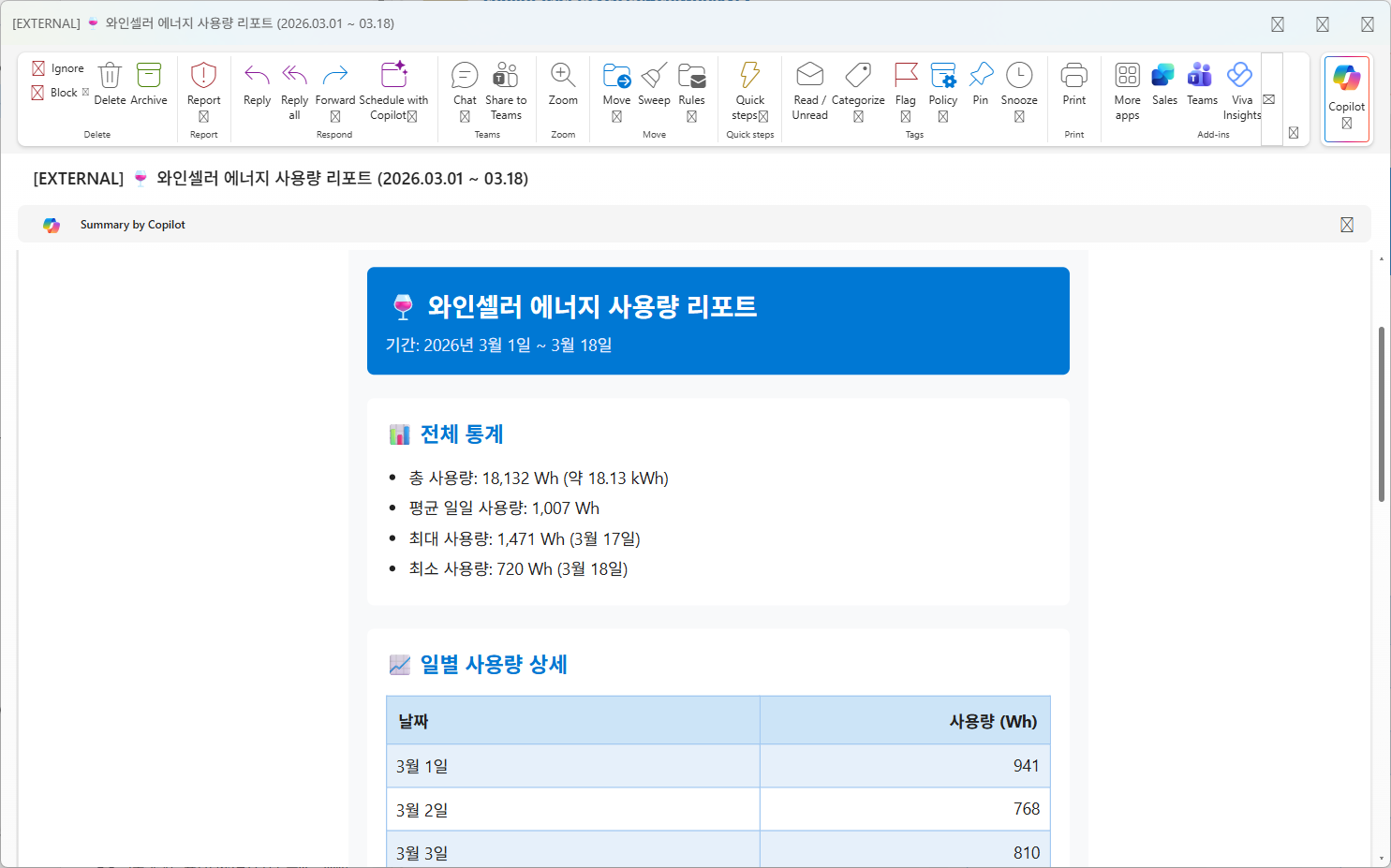Expand the Snooze dropdown options
Viewport: 1391px width, 868px height.
click(x=1019, y=117)
